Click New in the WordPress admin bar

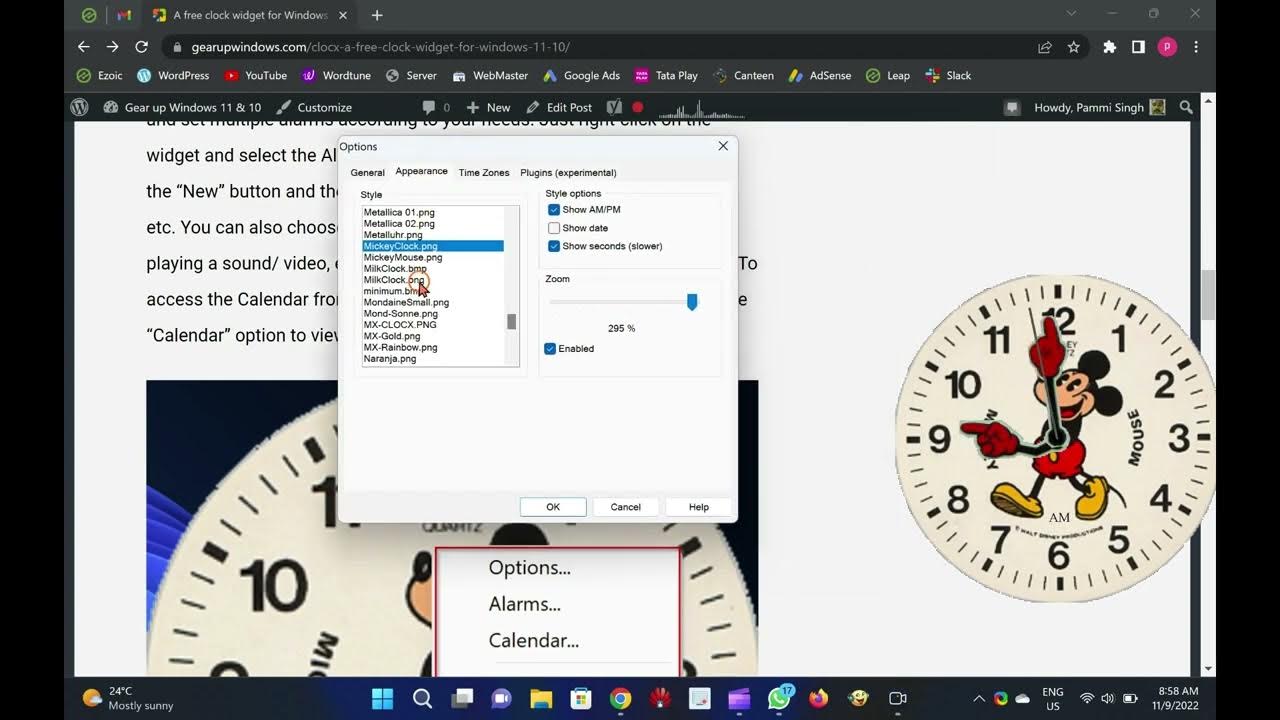488,107
